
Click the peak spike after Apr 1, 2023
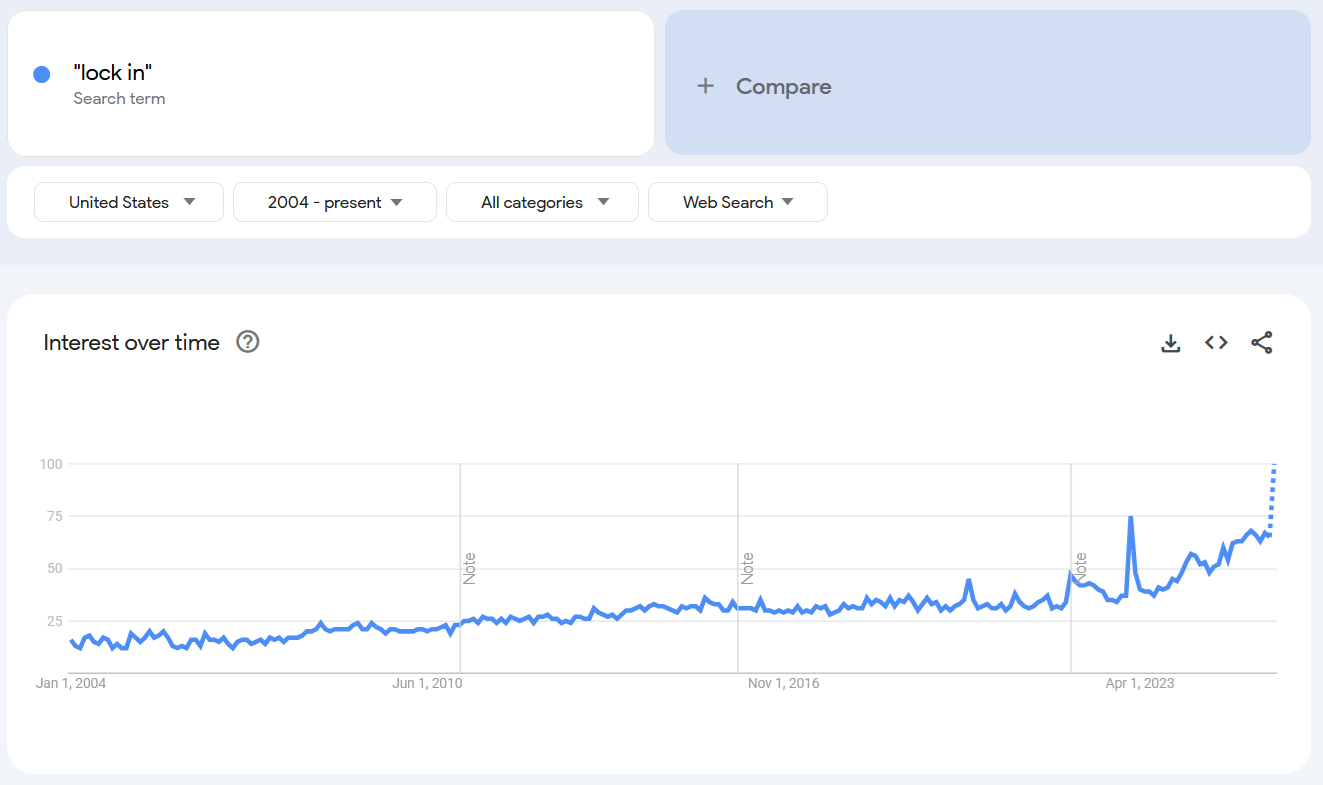point(1131,517)
